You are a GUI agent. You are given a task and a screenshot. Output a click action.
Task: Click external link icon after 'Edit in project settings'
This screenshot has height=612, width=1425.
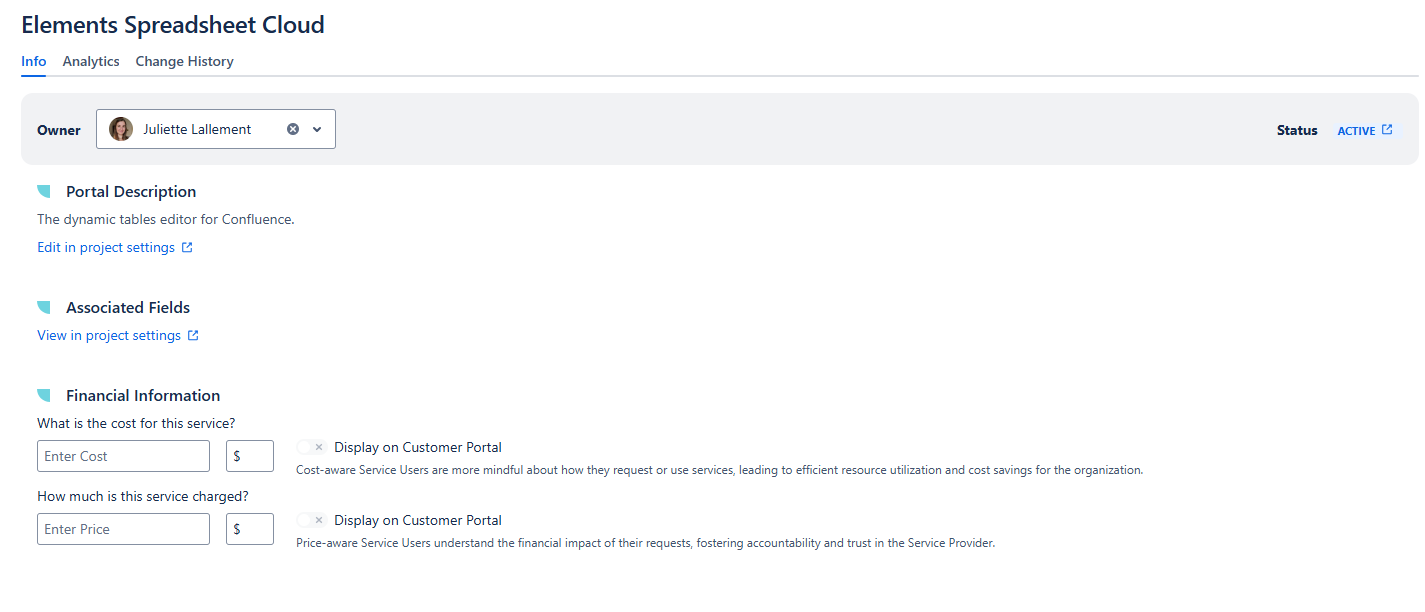point(187,248)
